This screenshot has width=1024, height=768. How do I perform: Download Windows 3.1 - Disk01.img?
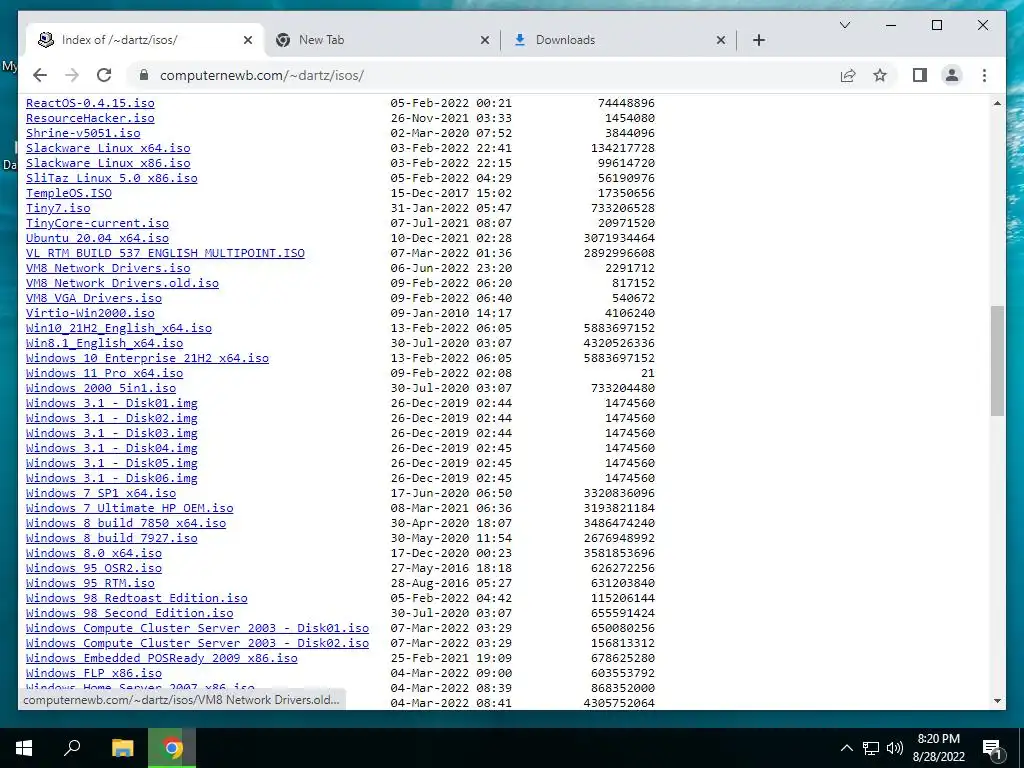pyautogui.click(x=112, y=404)
